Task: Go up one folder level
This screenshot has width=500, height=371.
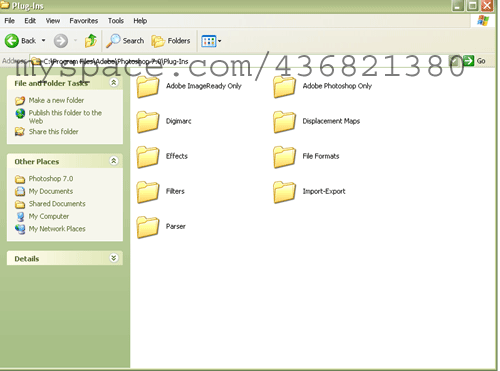Action: pyautogui.click(x=90, y=41)
